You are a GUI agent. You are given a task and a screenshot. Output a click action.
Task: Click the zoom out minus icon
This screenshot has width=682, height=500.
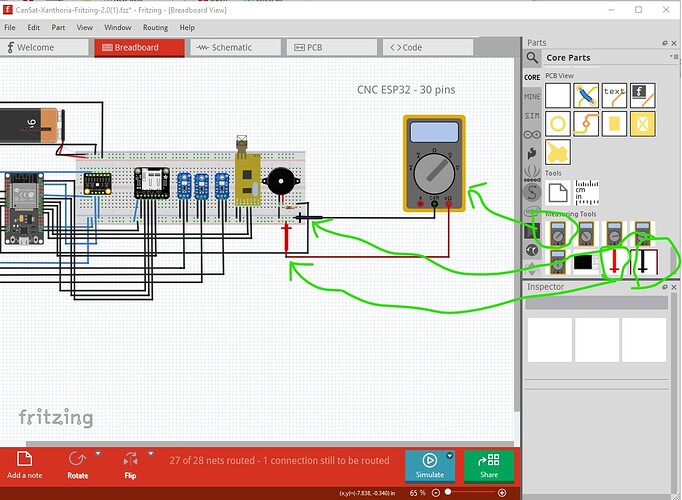coord(436,493)
